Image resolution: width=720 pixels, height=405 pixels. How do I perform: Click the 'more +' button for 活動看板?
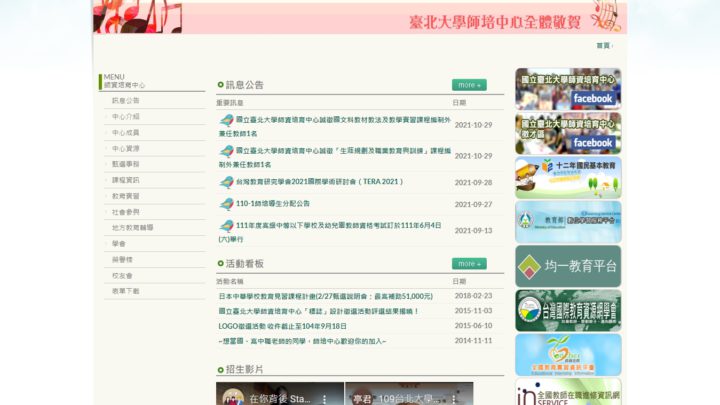tap(469, 264)
